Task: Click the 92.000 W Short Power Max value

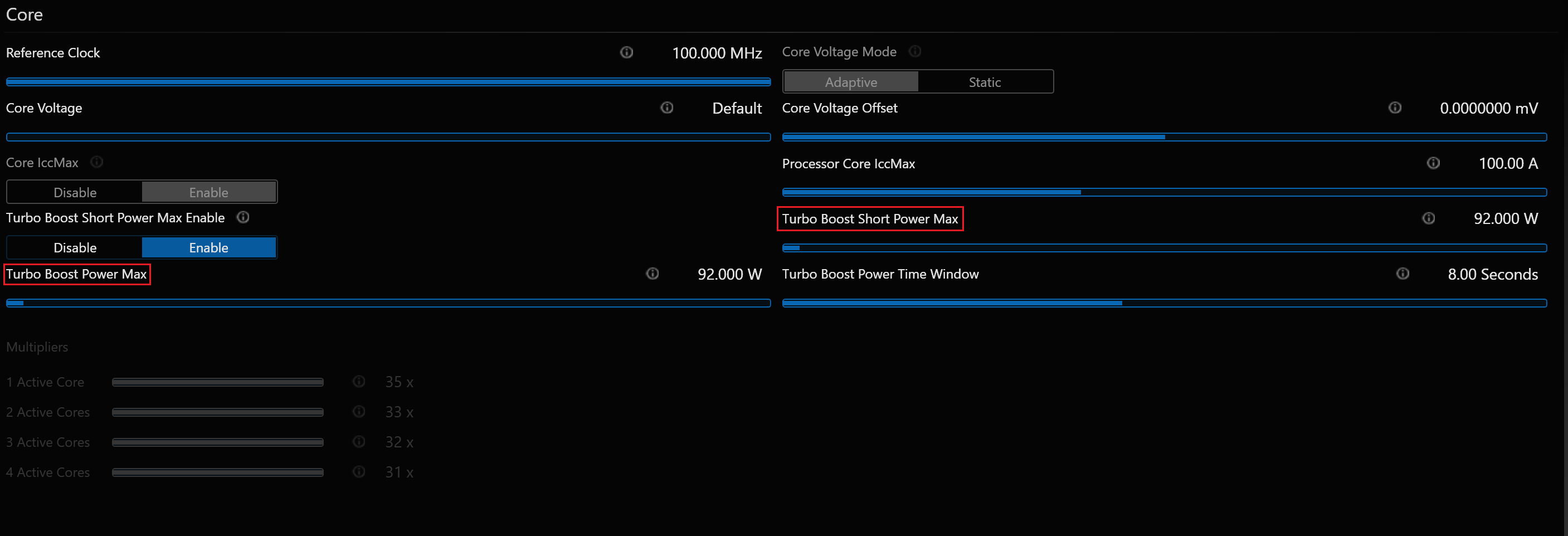Action: click(1506, 219)
